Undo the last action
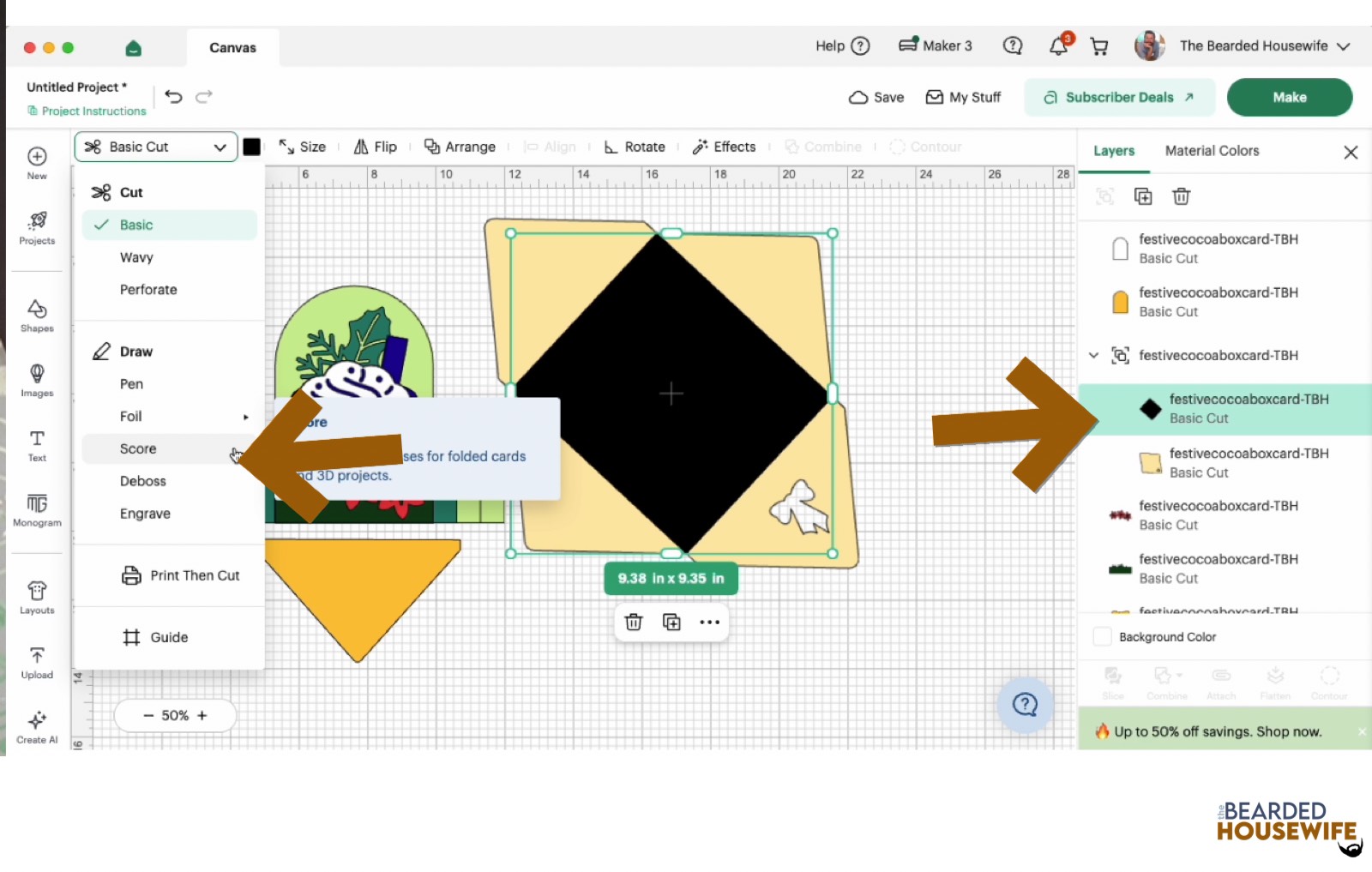This screenshot has width=1372, height=872. [173, 97]
